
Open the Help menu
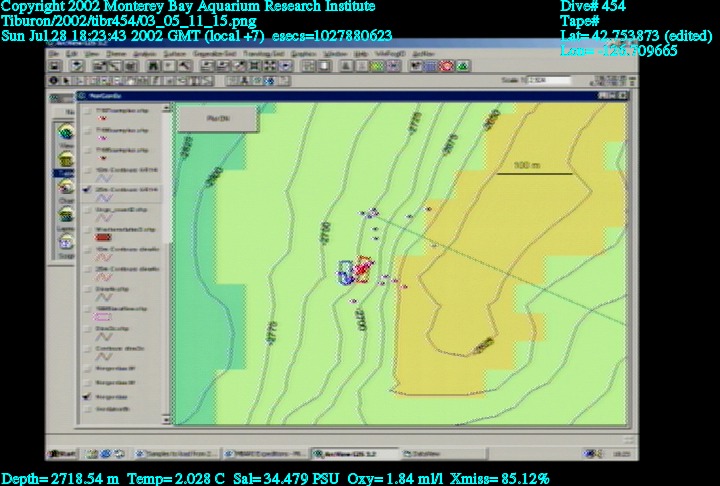pos(361,53)
